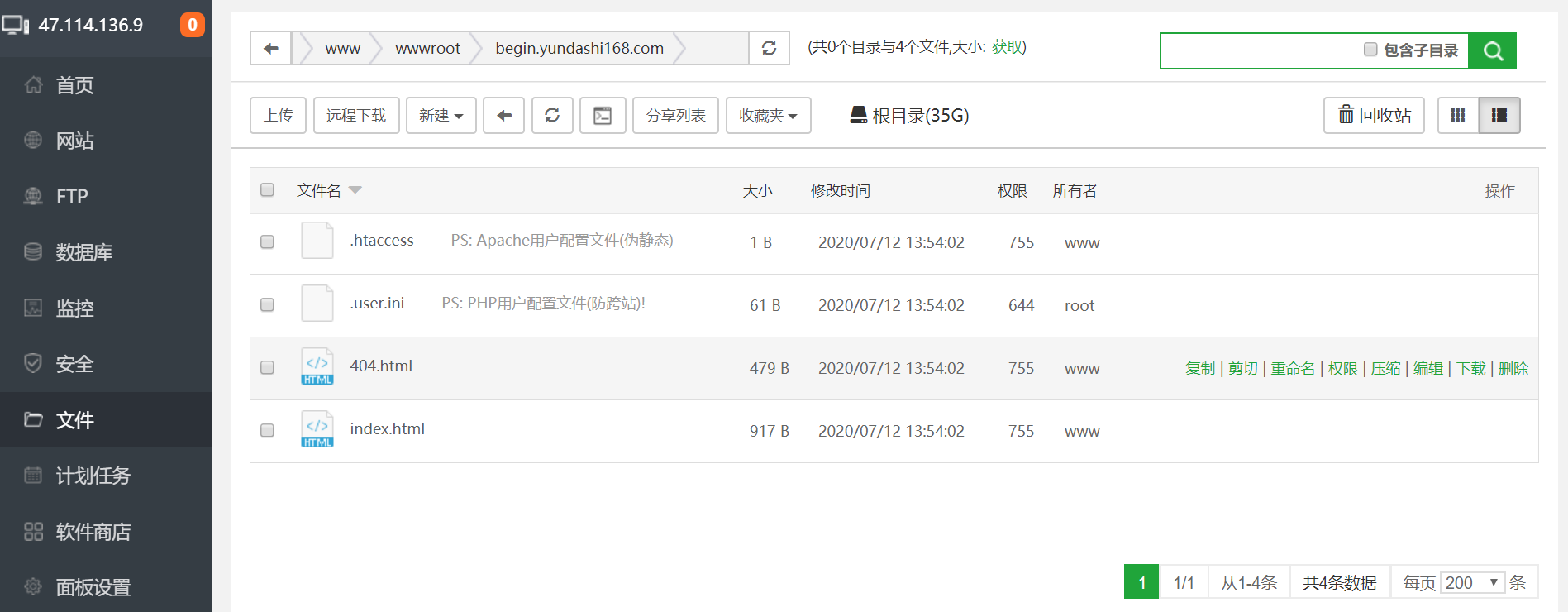This screenshot has width=1568, height=612.
Task: Click 下载 for 404.html
Action: pos(1470,368)
